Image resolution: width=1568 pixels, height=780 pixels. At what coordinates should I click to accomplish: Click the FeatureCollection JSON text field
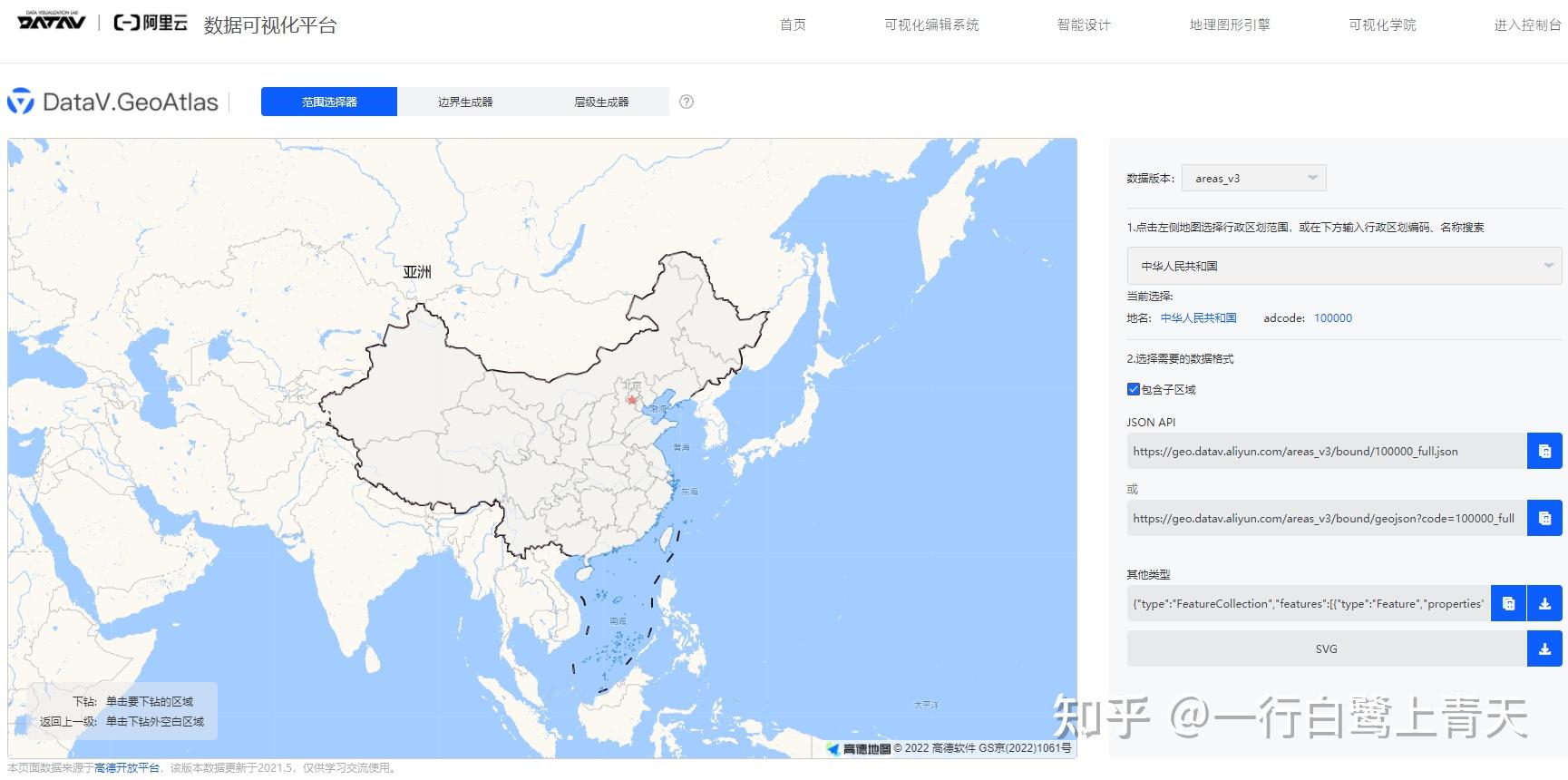point(1309,603)
